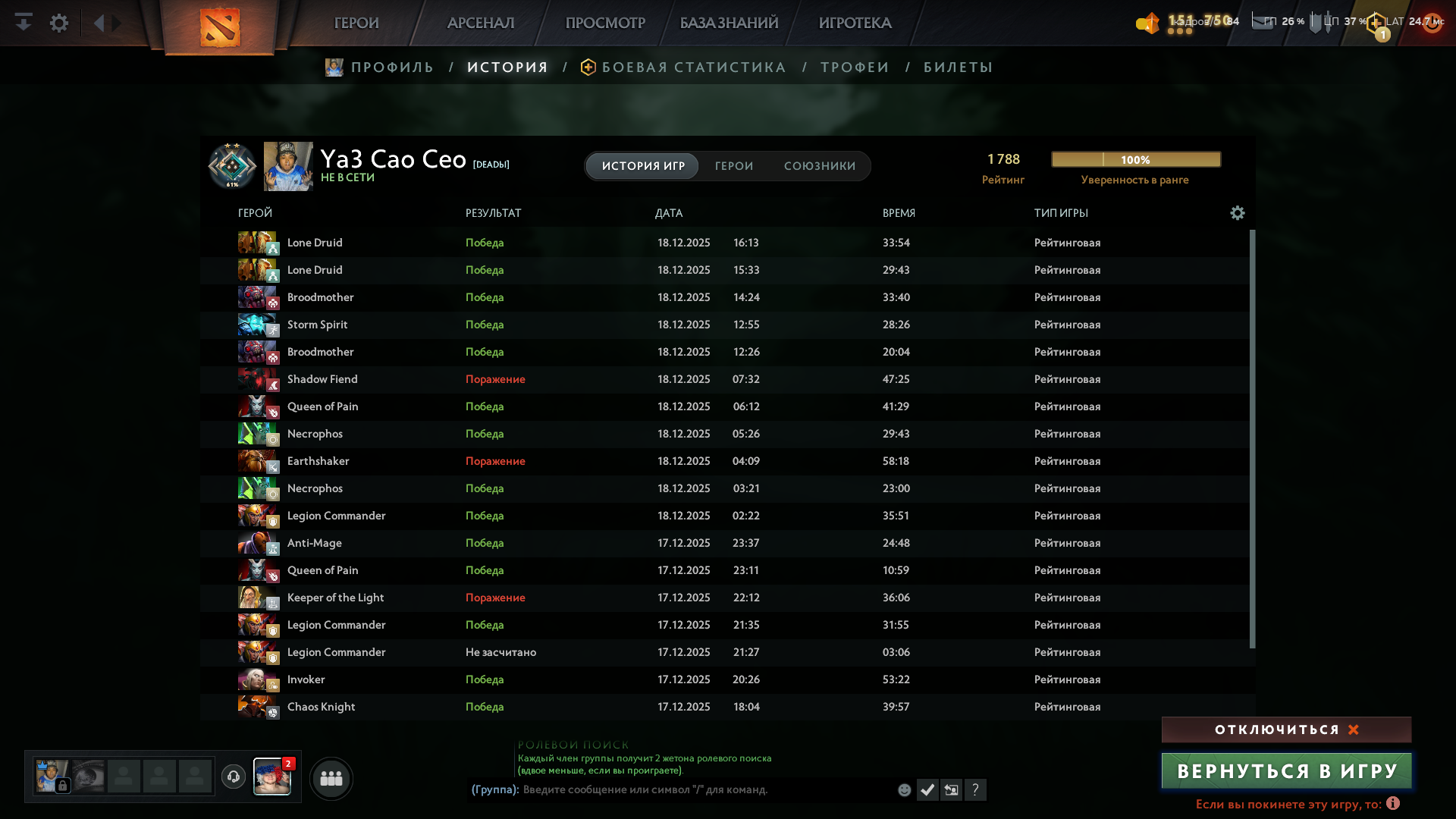Go forward with the right arrow

[x=117, y=23]
